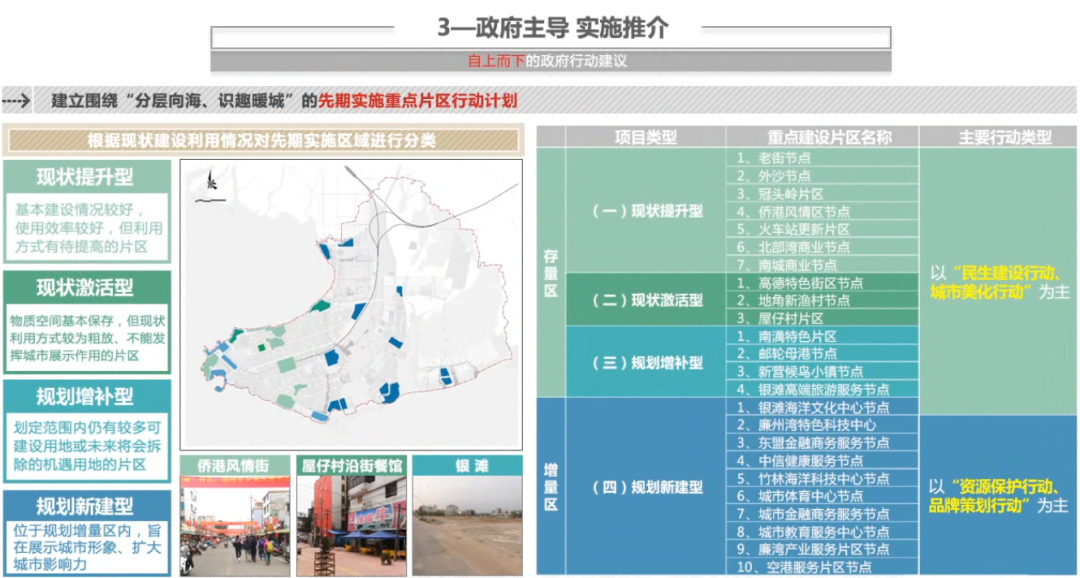Select the row 7、南城商业节点
The height and width of the screenshot is (578, 1080).
coord(822,265)
